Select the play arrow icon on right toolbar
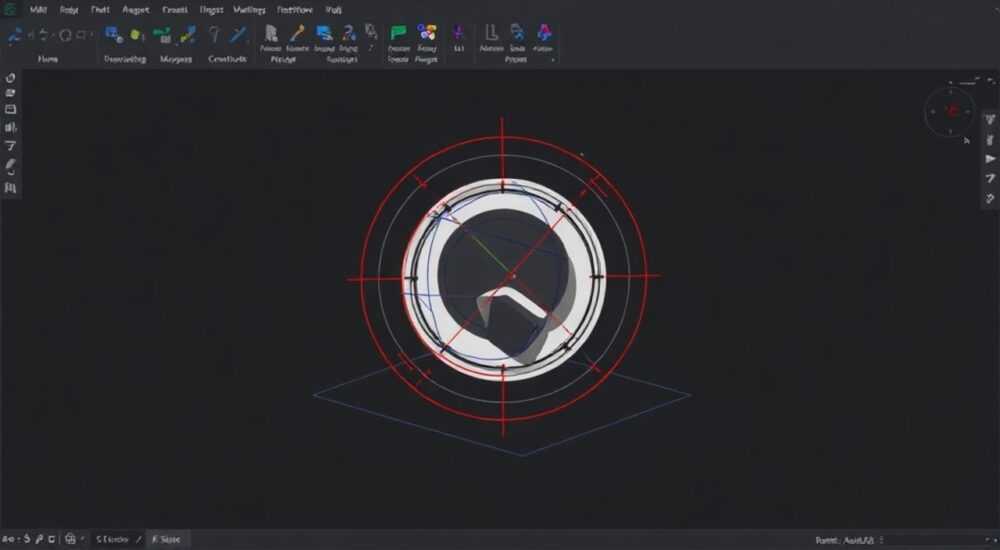1000x550 pixels. (990, 159)
